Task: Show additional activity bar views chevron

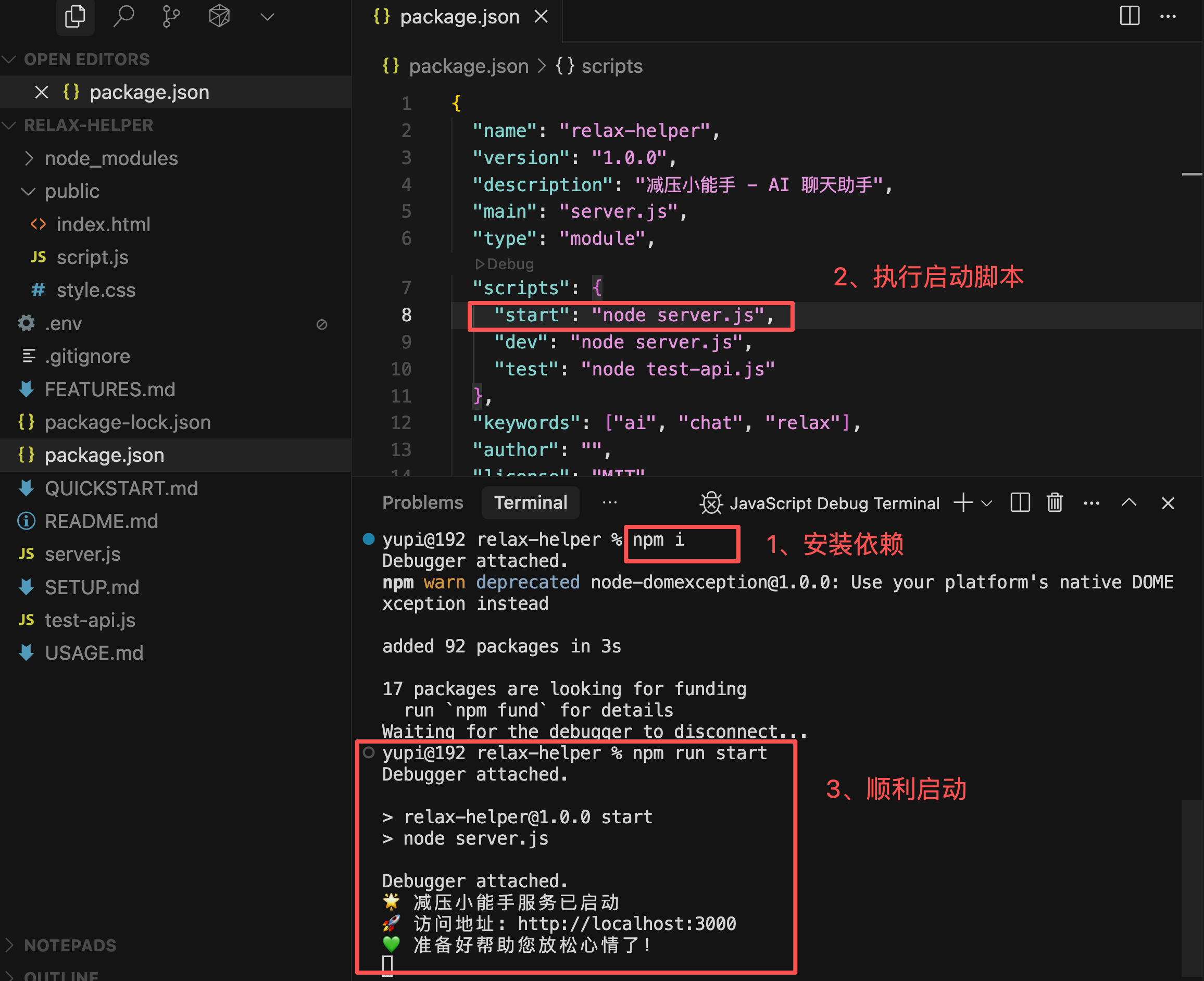Action: (x=267, y=16)
